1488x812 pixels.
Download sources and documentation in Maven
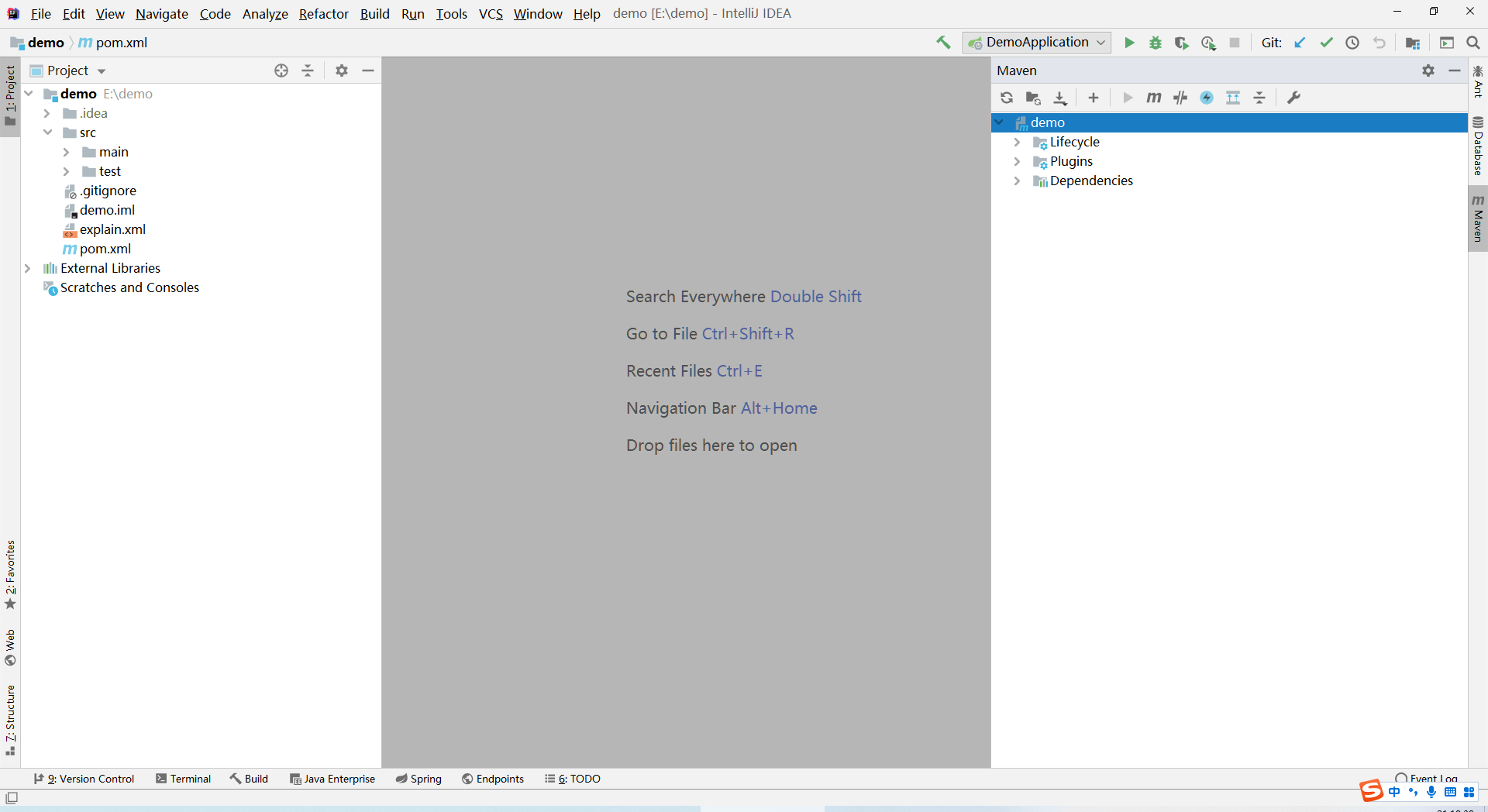(1059, 98)
